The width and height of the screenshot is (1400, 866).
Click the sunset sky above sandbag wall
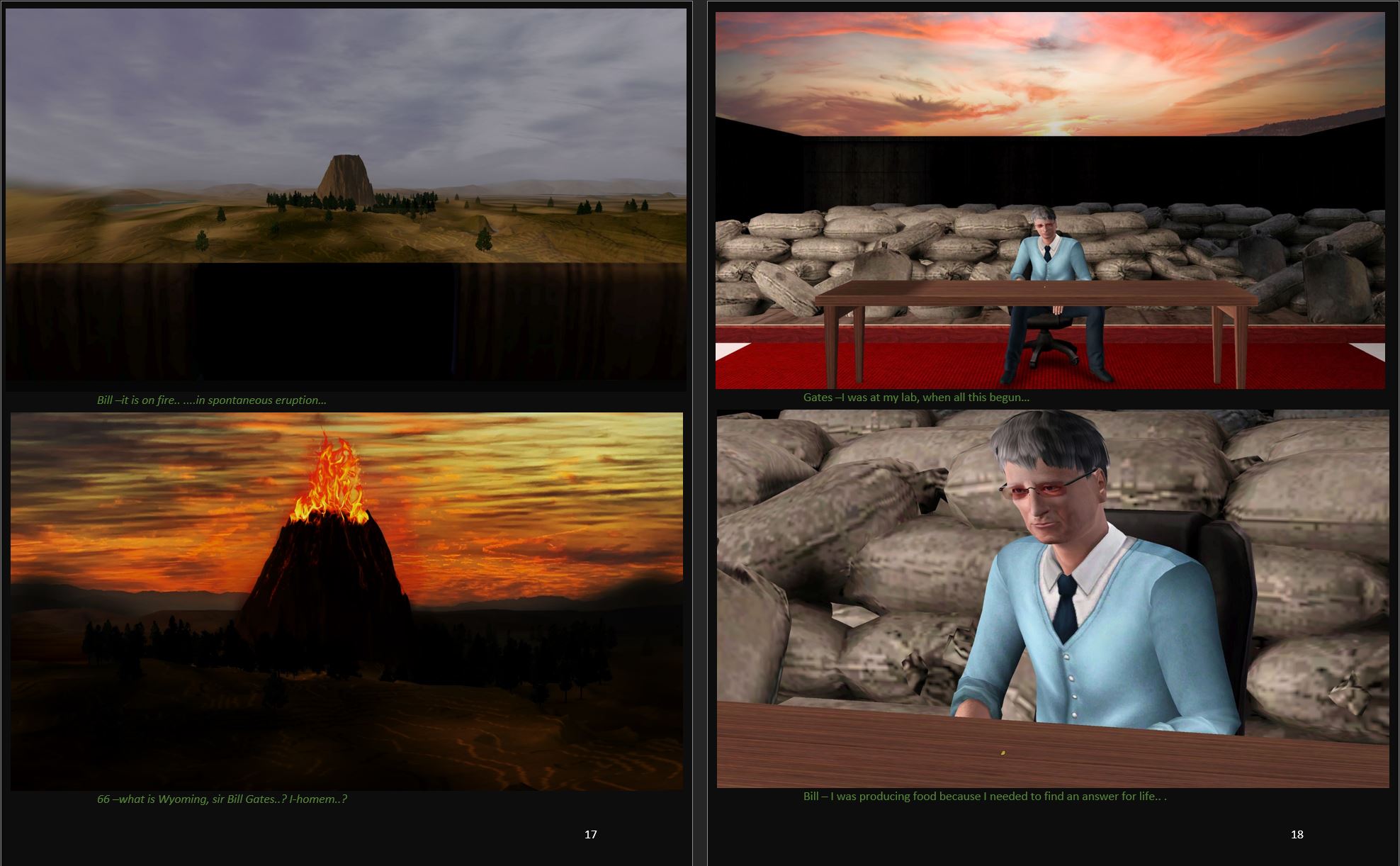tap(1049, 71)
